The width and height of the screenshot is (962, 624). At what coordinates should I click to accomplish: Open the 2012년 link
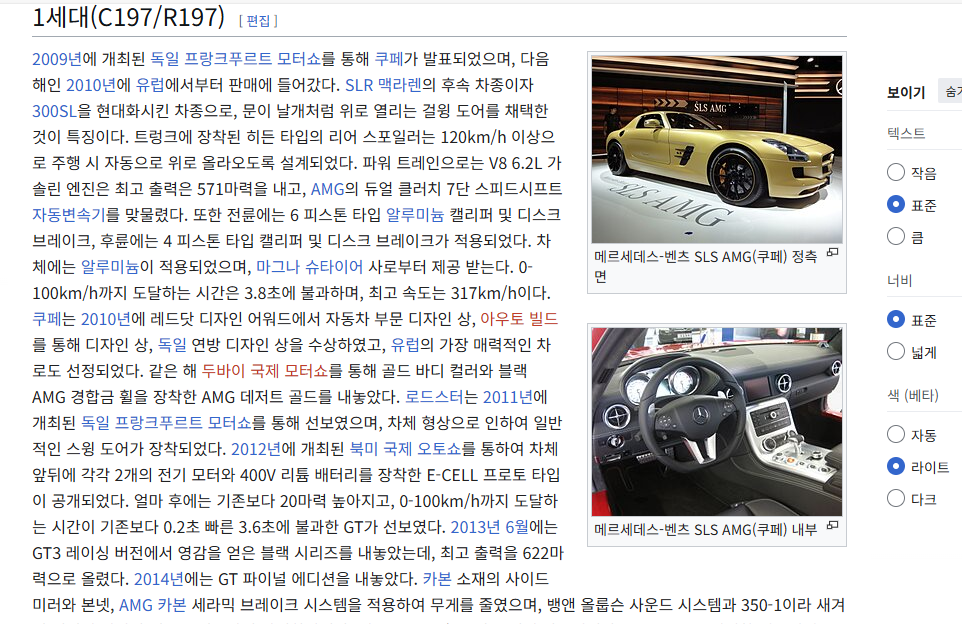[255, 449]
